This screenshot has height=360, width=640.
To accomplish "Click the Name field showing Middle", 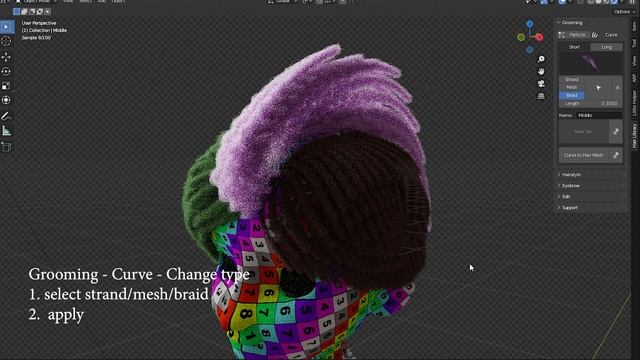I will (x=599, y=116).
